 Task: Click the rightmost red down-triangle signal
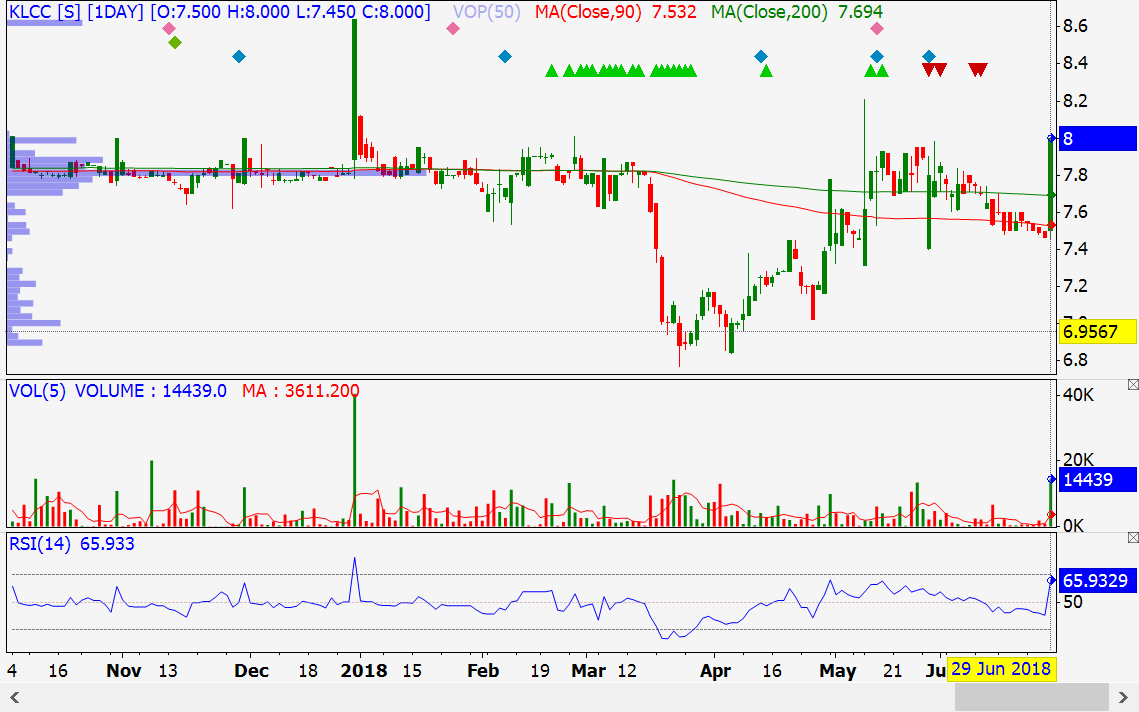[978, 69]
